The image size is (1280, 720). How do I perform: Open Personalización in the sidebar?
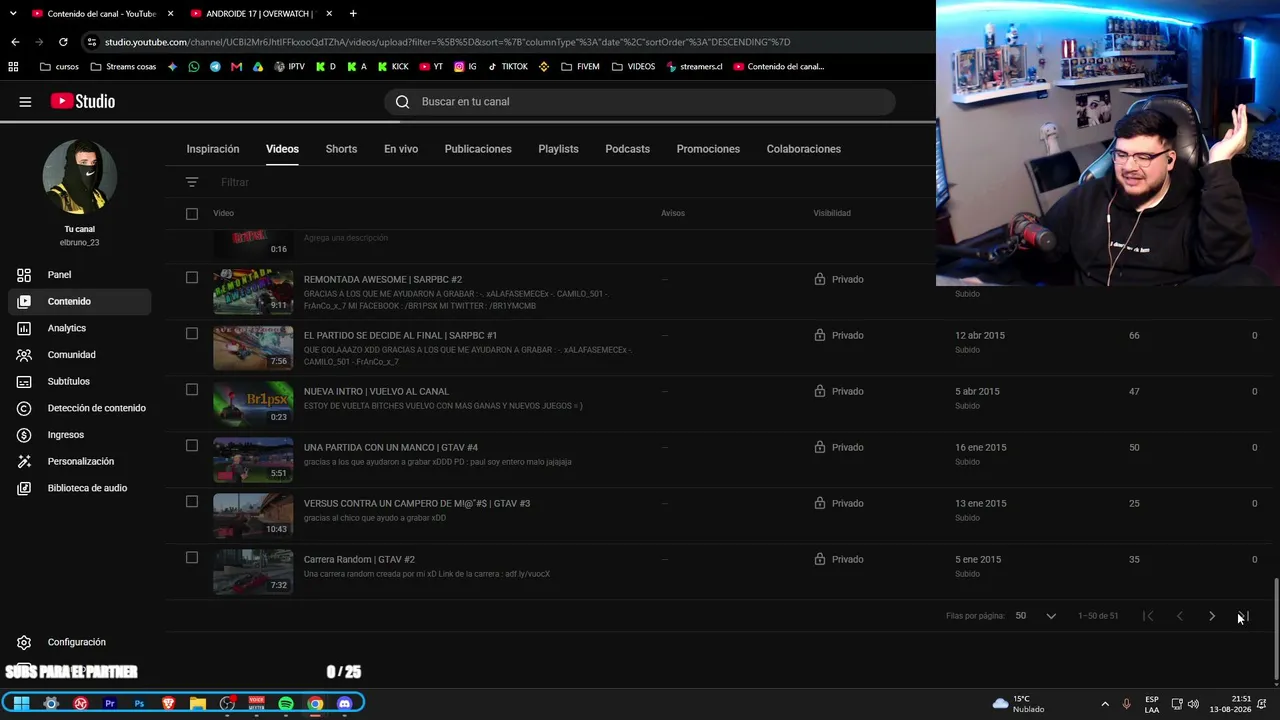pos(79,461)
